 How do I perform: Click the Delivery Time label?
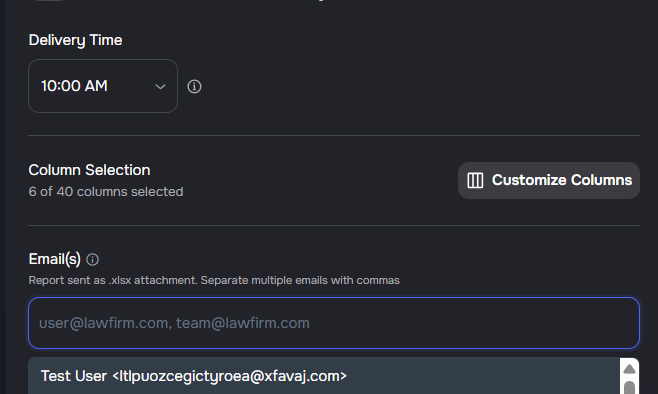pos(76,40)
